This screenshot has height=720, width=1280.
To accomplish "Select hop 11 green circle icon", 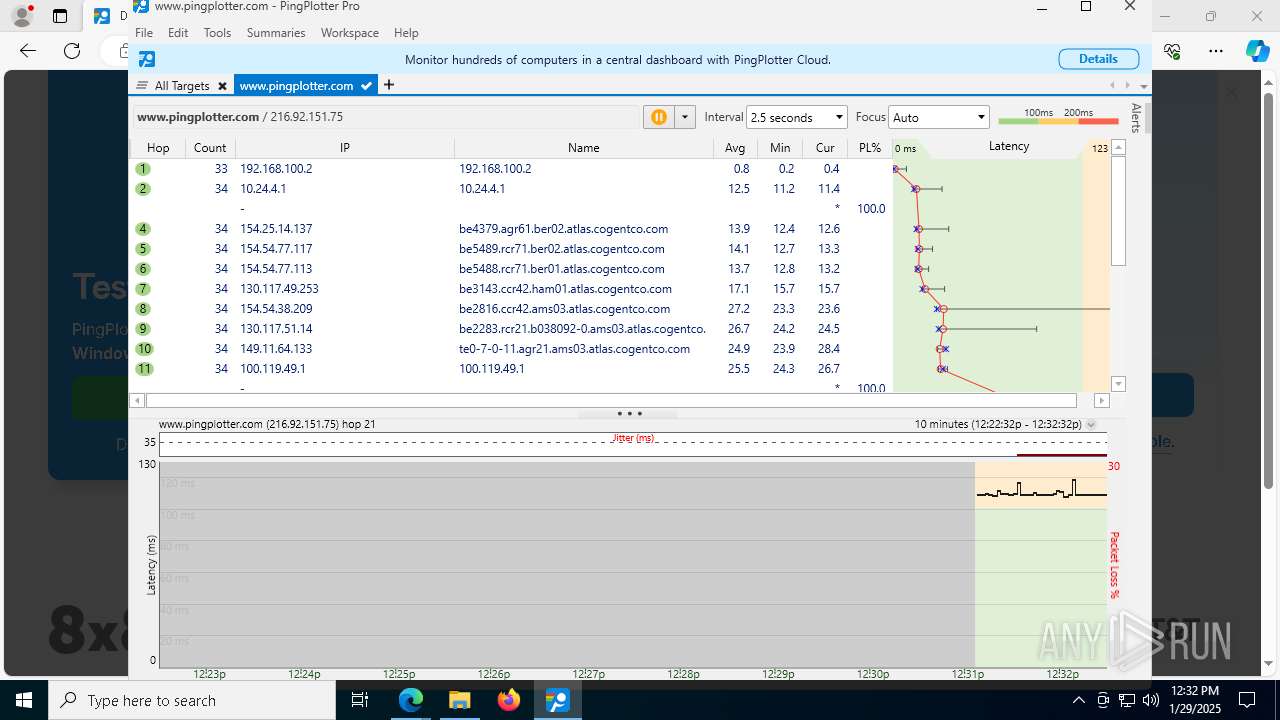I will (x=145, y=369).
